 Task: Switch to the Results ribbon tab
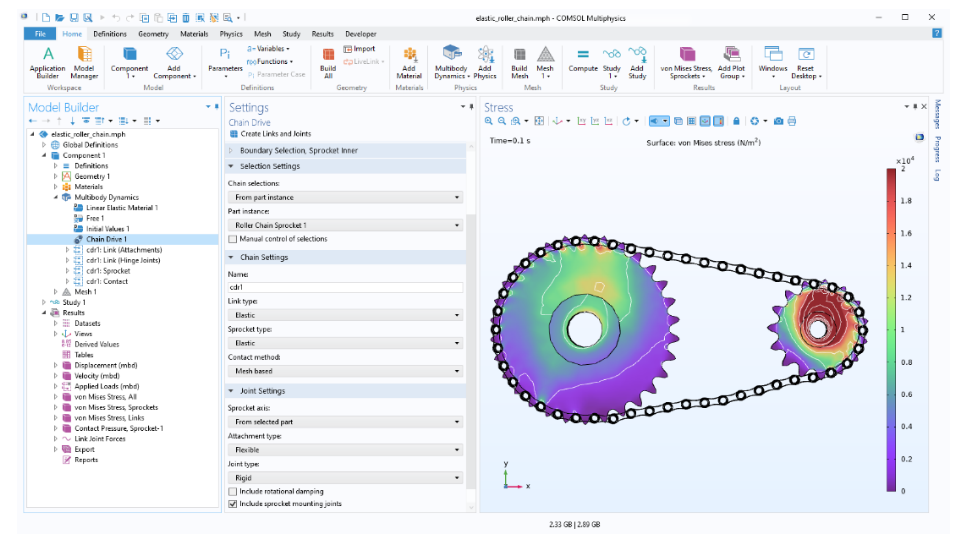coord(322,34)
